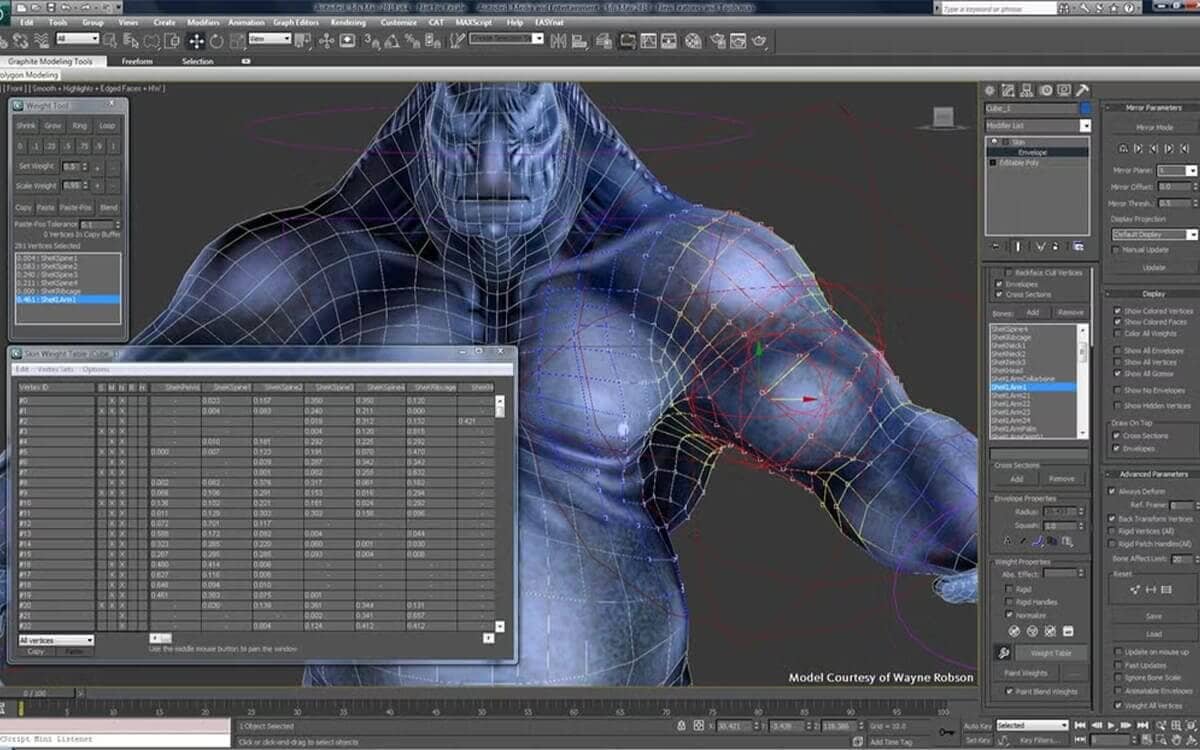The image size is (1200, 750).
Task: Uncheck Show Colored Vertices
Action: point(1117,311)
